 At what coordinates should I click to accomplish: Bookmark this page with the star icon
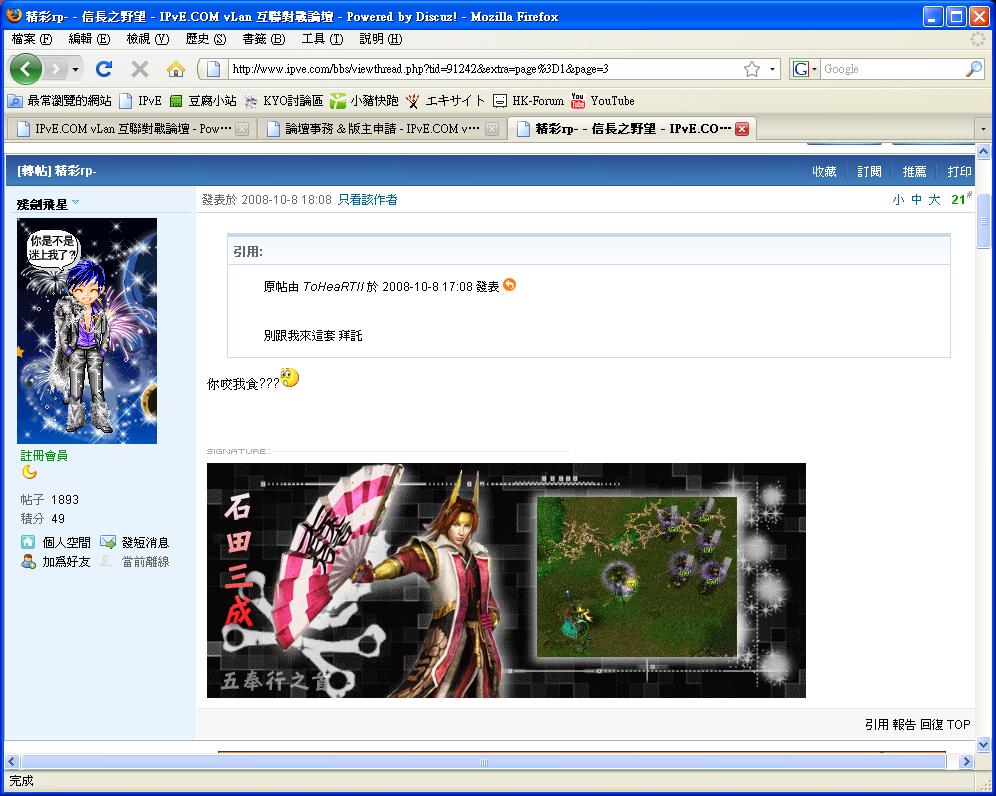coord(752,69)
